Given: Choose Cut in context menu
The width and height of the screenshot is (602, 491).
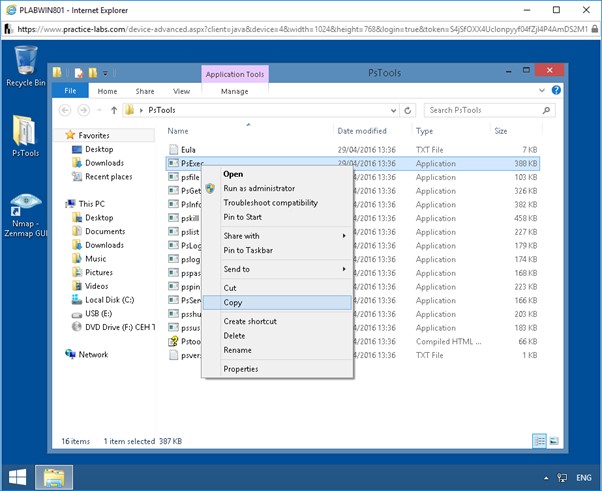Looking at the screenshot, I should tap(277, 288).
